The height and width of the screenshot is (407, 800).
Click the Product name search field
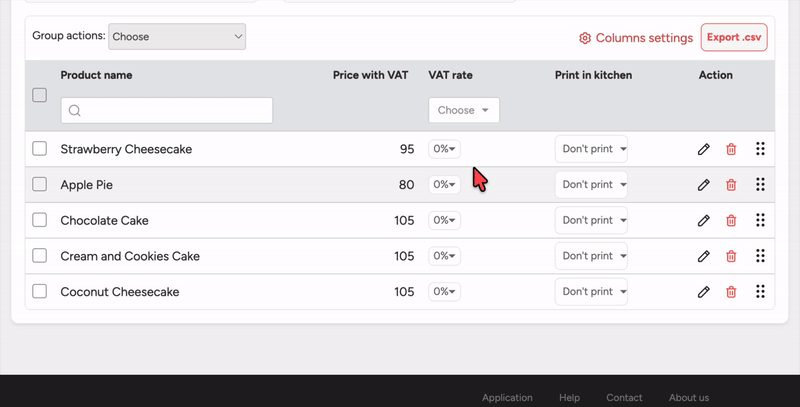click(167, 110)
